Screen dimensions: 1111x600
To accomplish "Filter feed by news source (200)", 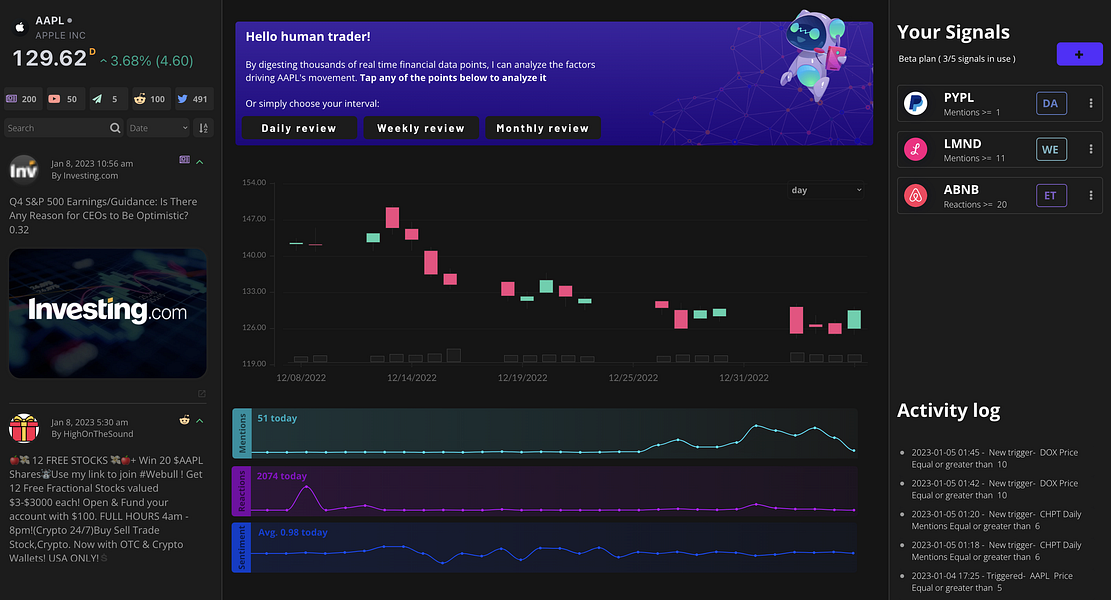I will point(22,99).
